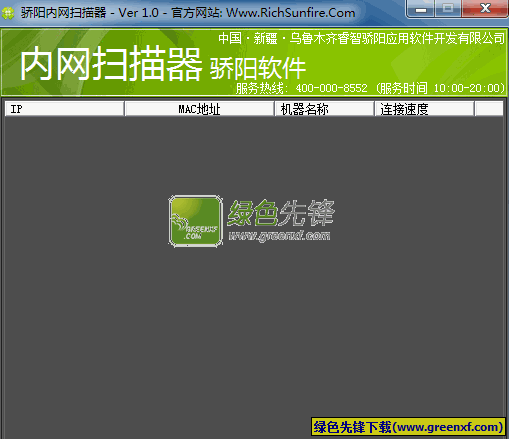Click the disabled maximize button
Image resolution: width=509 pixels, height=439 pixels.
tap(448, 8)
